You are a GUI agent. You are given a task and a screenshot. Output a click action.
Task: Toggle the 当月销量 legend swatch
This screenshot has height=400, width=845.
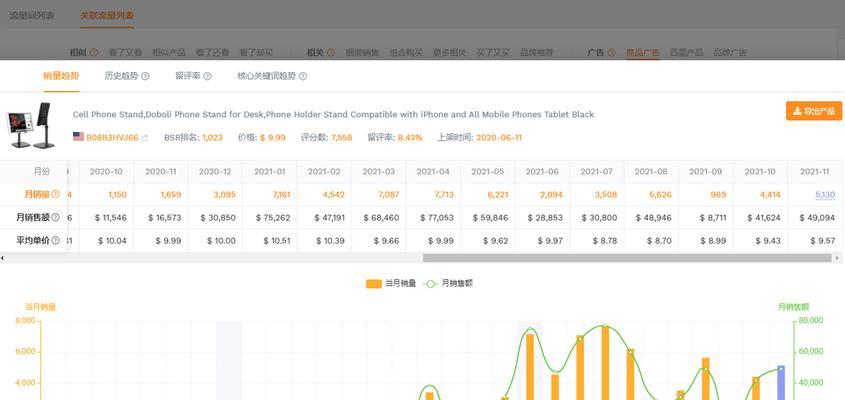pyautogui.click(x=373, y=284)
